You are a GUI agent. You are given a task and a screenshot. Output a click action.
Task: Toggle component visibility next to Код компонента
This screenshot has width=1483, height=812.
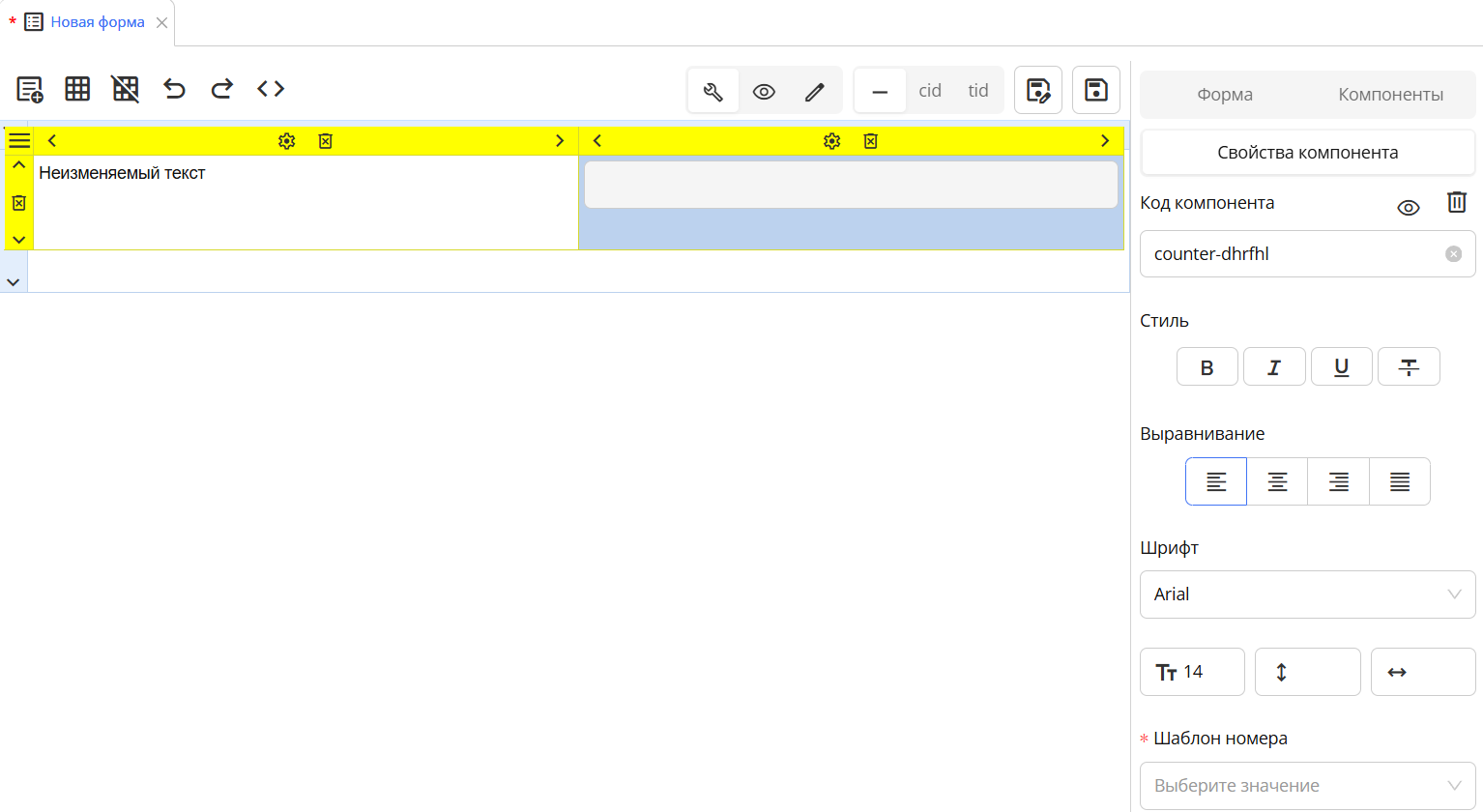click(x=1409, y=208)
